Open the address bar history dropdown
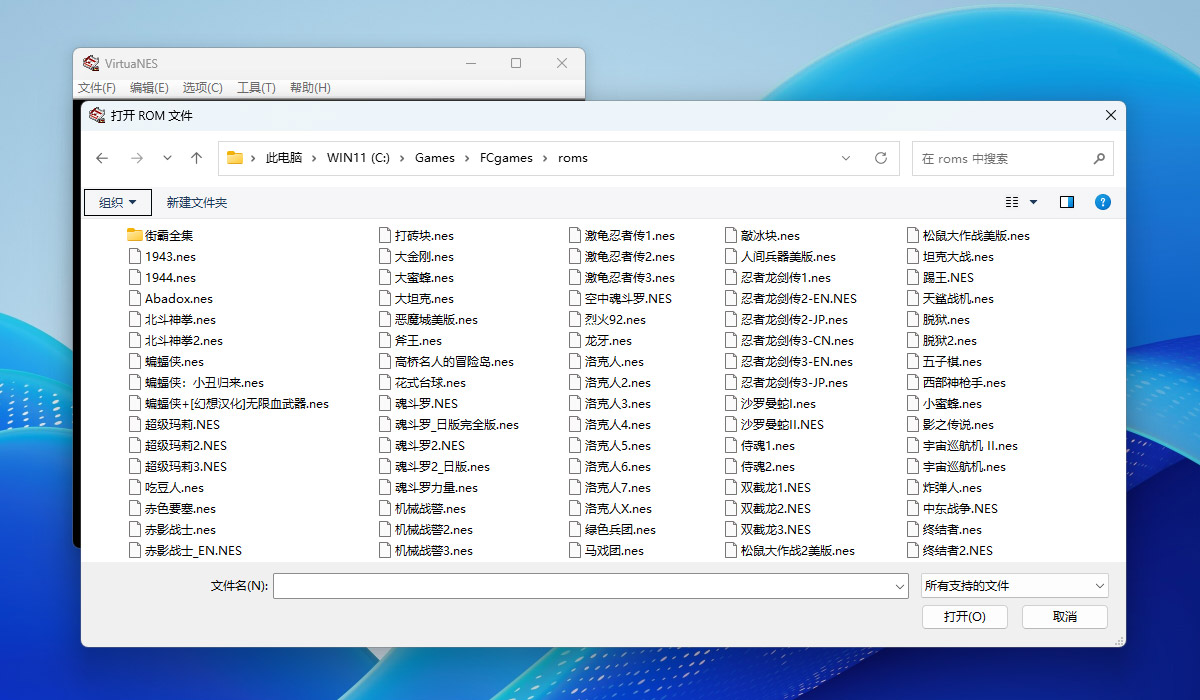The width and height of the screenshot is (1200, 700). coord(846,158)
